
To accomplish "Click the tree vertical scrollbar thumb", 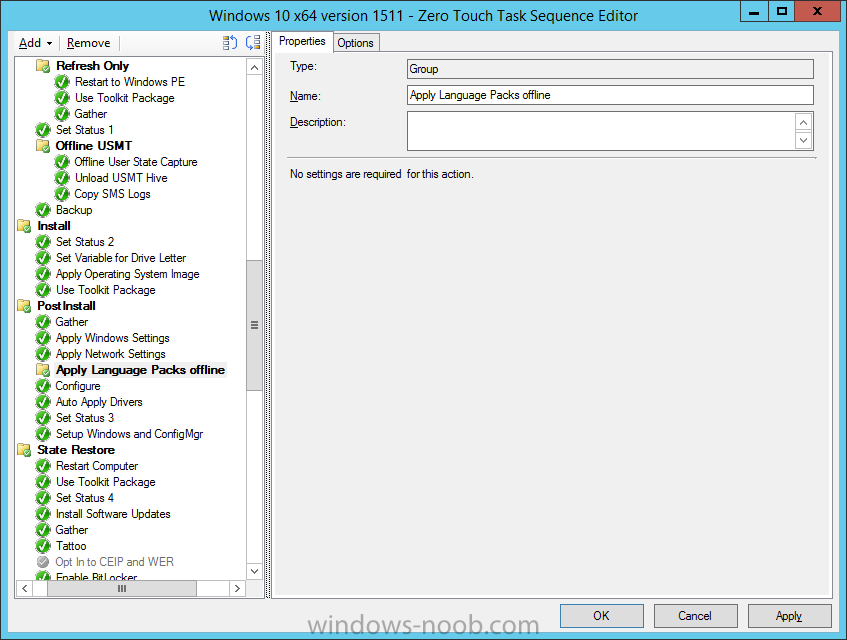I will point(254,325).
